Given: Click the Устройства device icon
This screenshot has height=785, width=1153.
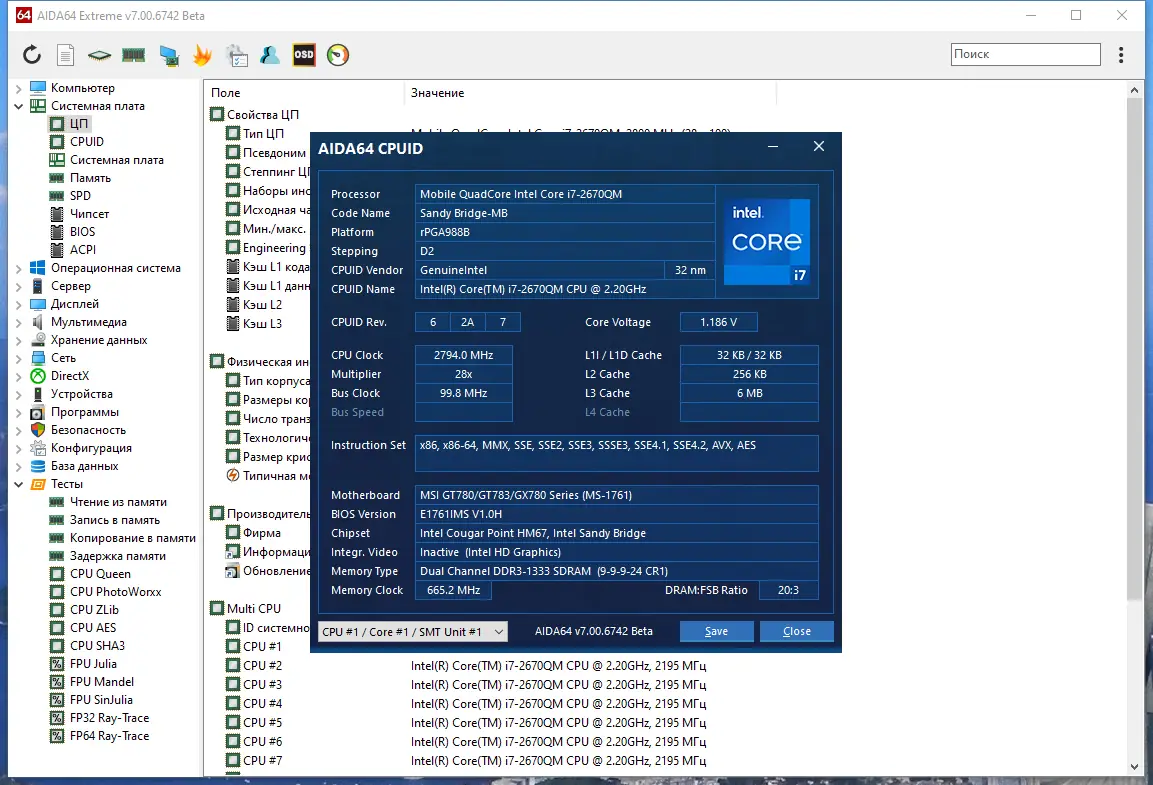Looking at the screenshot, I should [x=38, y=394].
